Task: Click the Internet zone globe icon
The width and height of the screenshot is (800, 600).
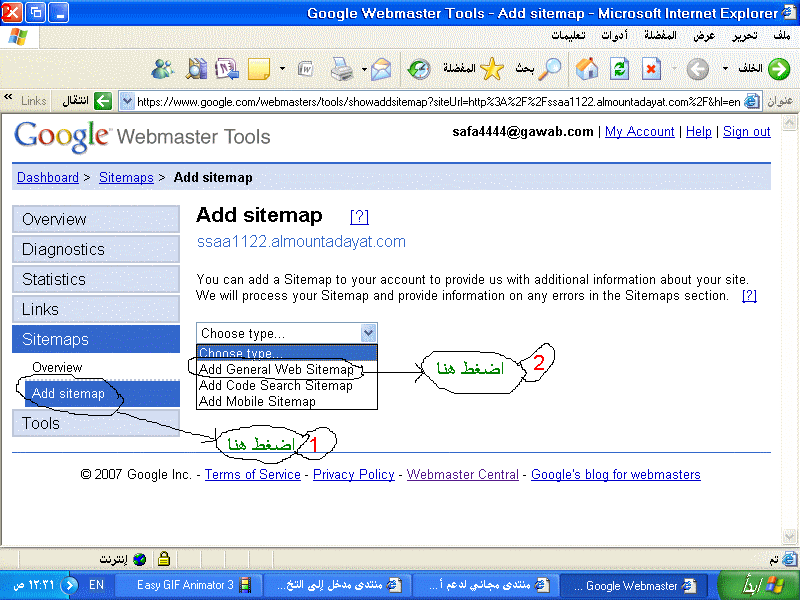Action: (x=139, y=560)
